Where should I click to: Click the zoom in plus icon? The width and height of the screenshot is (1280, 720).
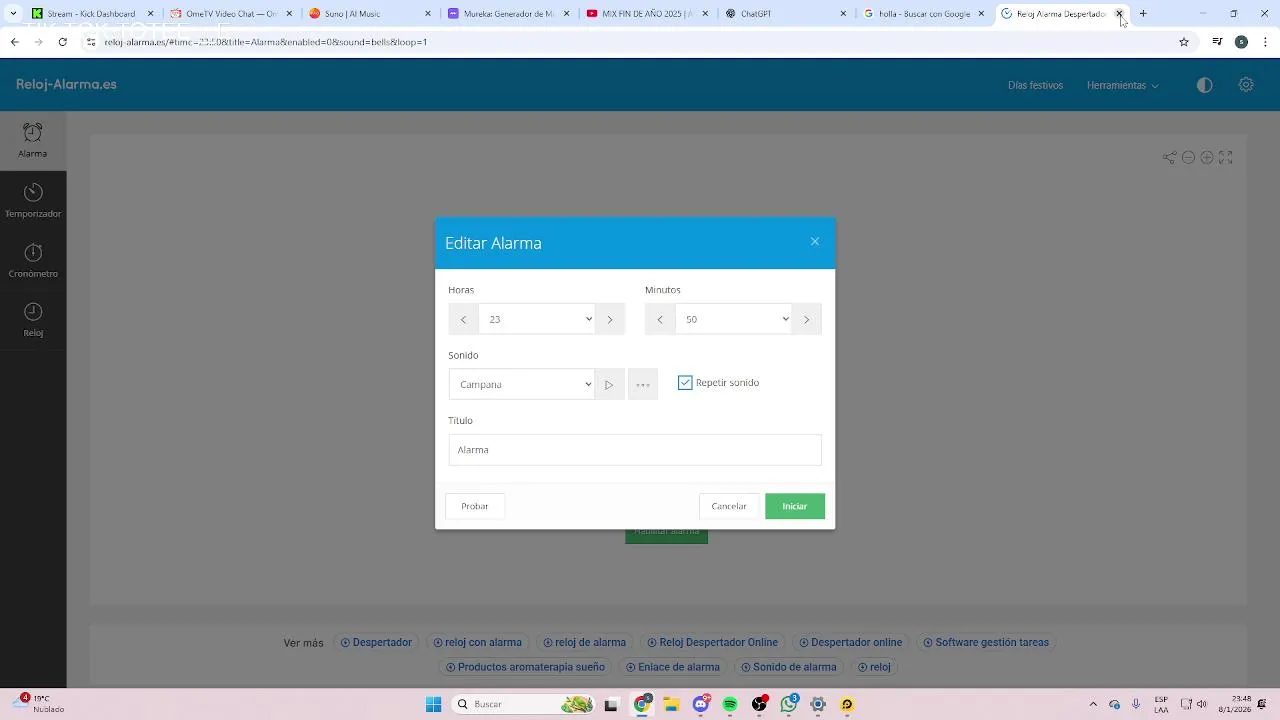pos(1207,157)
